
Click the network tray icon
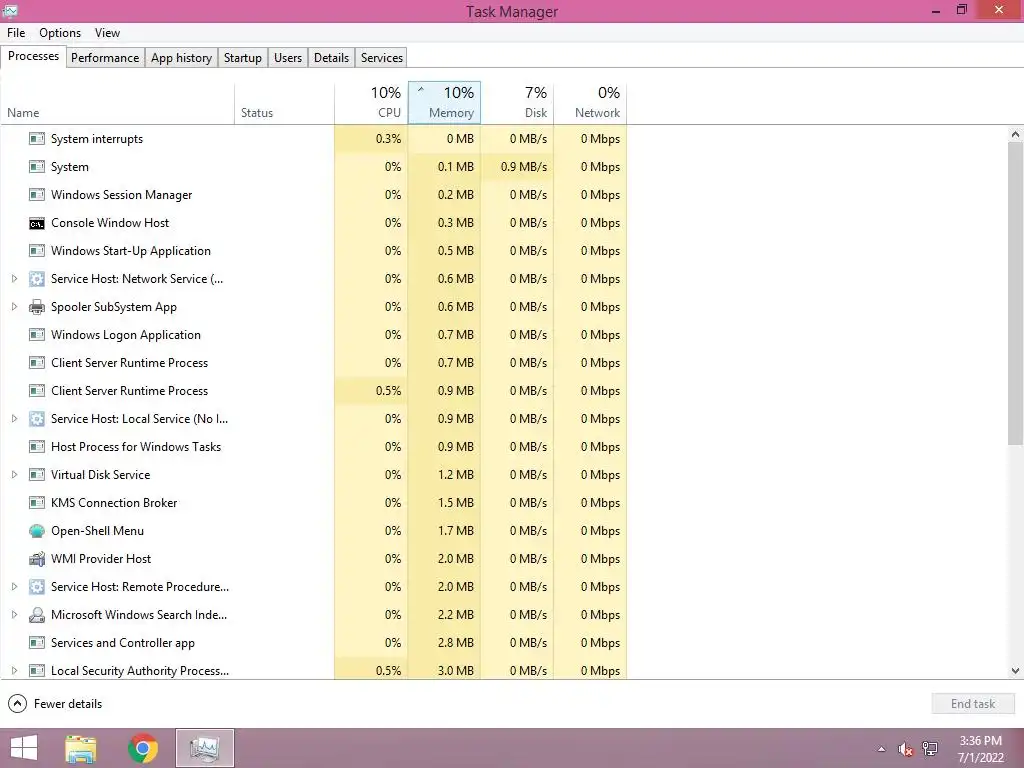[x=930, y=749]
